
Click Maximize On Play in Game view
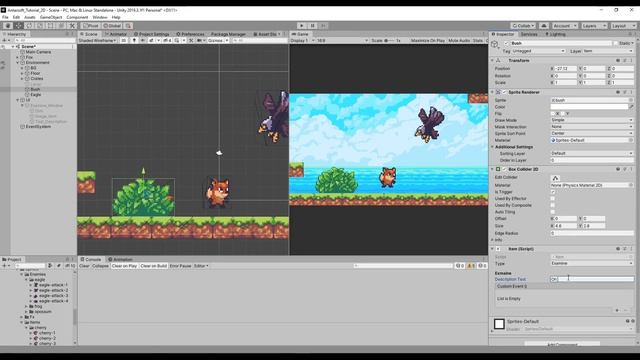click(428, 40)
